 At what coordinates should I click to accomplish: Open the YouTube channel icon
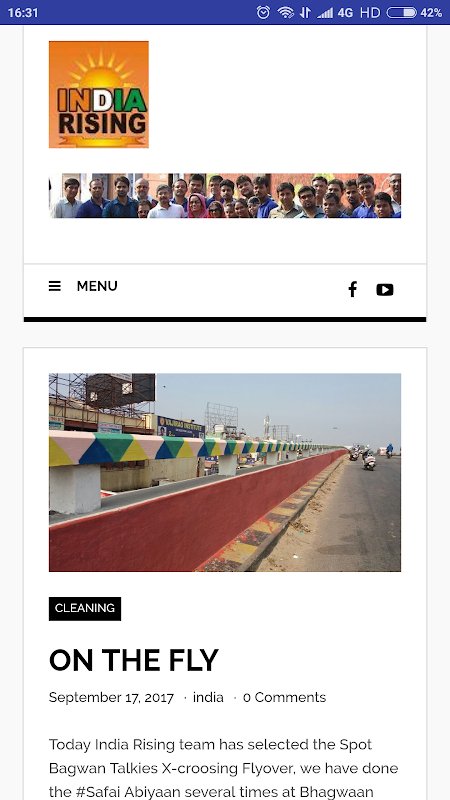(385, 290)
